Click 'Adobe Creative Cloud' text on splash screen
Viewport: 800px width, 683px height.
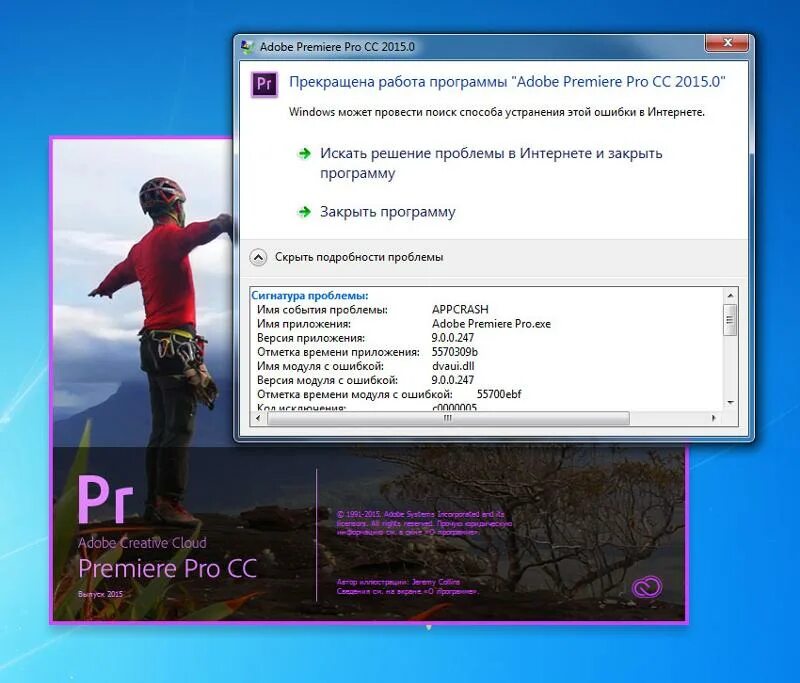[142, 543]
